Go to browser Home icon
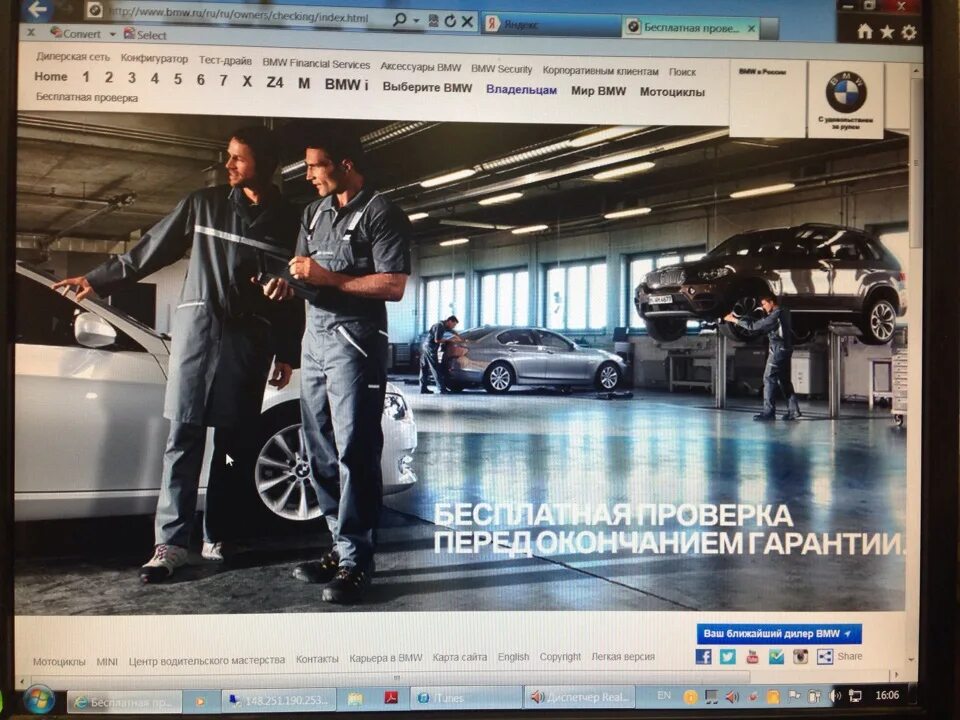The height and width of the screenshot is (720, 960). (864, 31)
